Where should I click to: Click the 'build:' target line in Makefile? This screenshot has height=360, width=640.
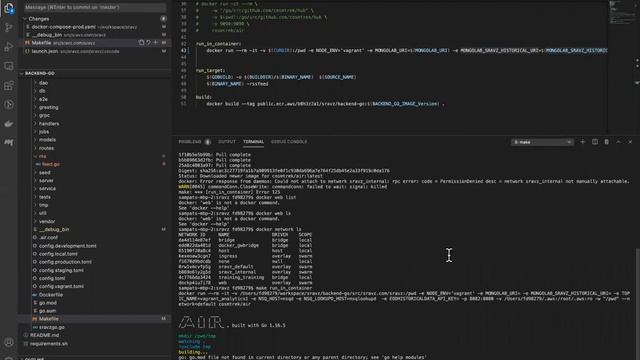coord(204,97)
